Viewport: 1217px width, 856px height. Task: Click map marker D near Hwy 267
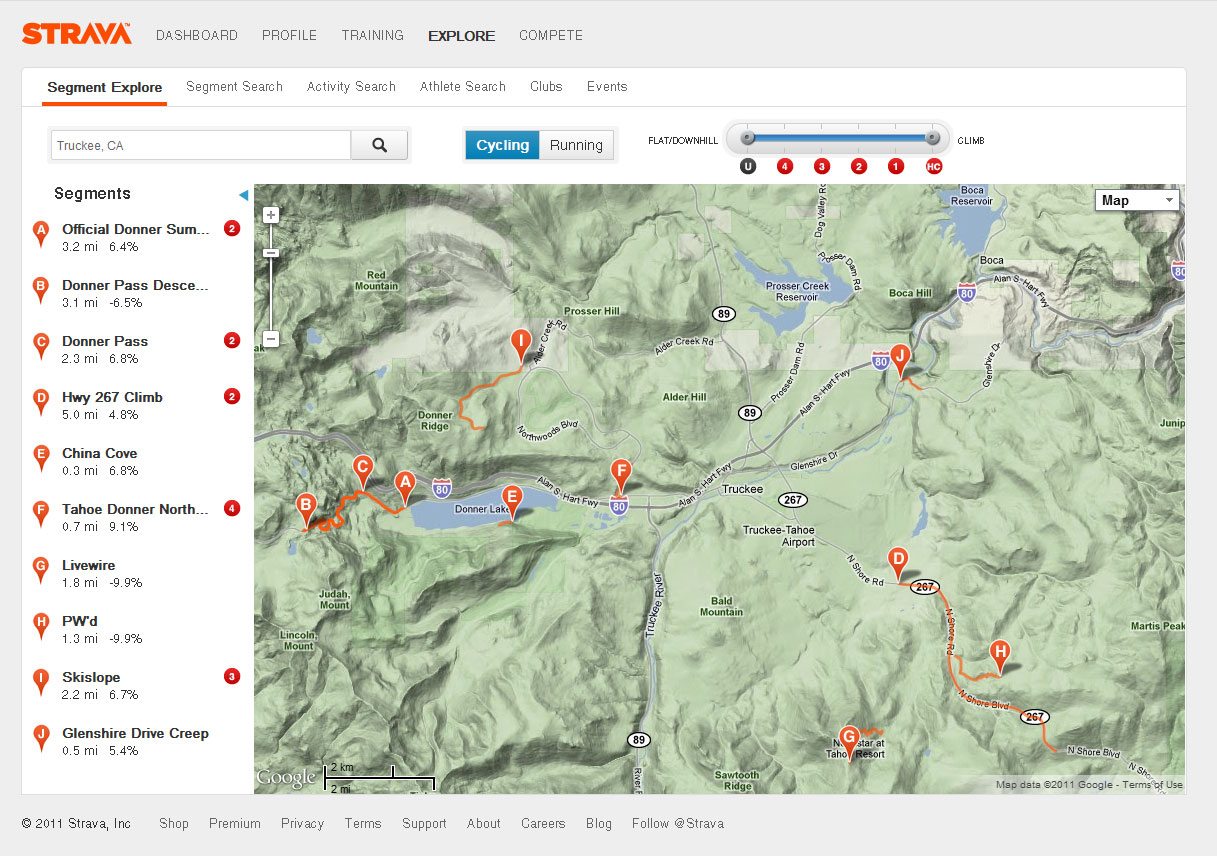pos(898,563)
